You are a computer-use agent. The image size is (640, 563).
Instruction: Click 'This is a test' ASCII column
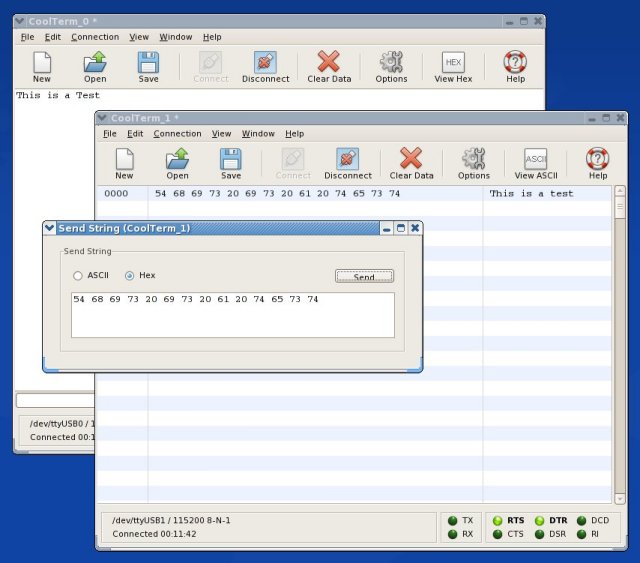tap(531, 194)
